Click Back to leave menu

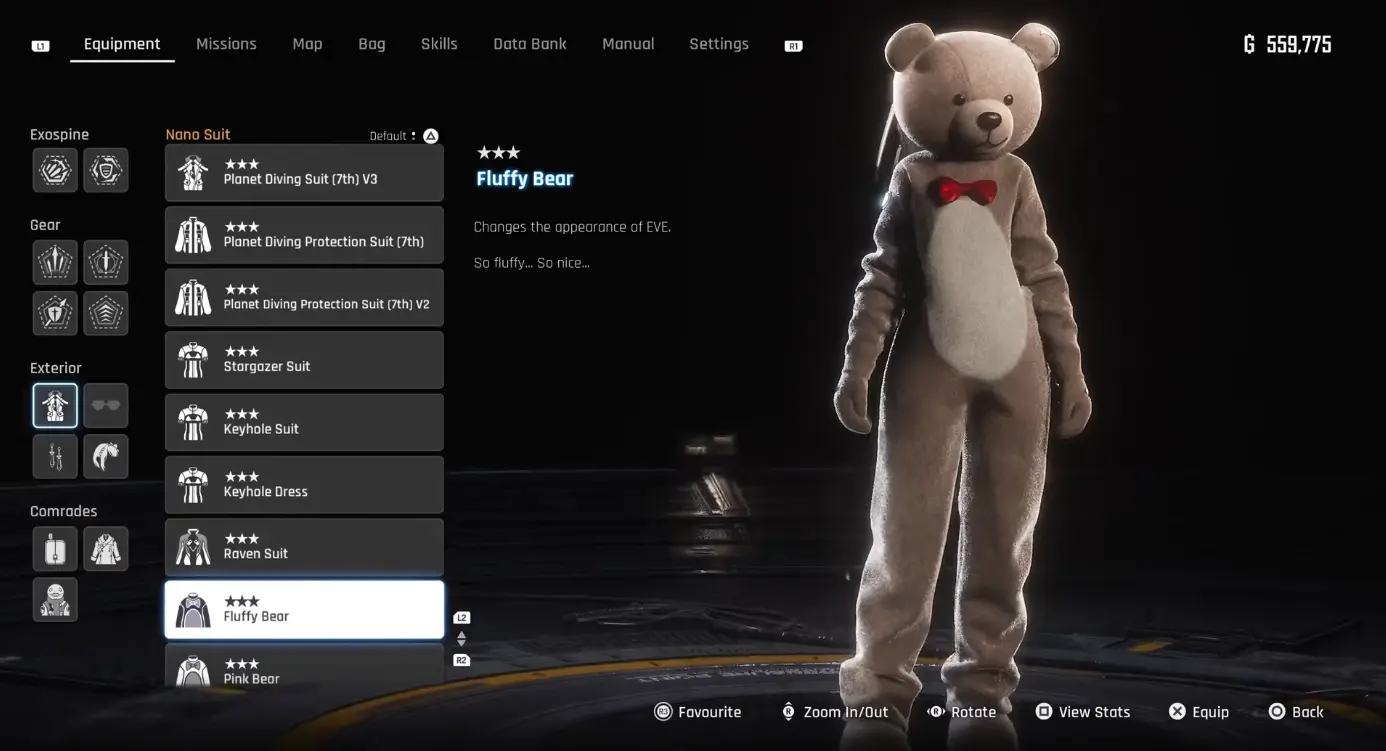click(x=1296, y=712)
